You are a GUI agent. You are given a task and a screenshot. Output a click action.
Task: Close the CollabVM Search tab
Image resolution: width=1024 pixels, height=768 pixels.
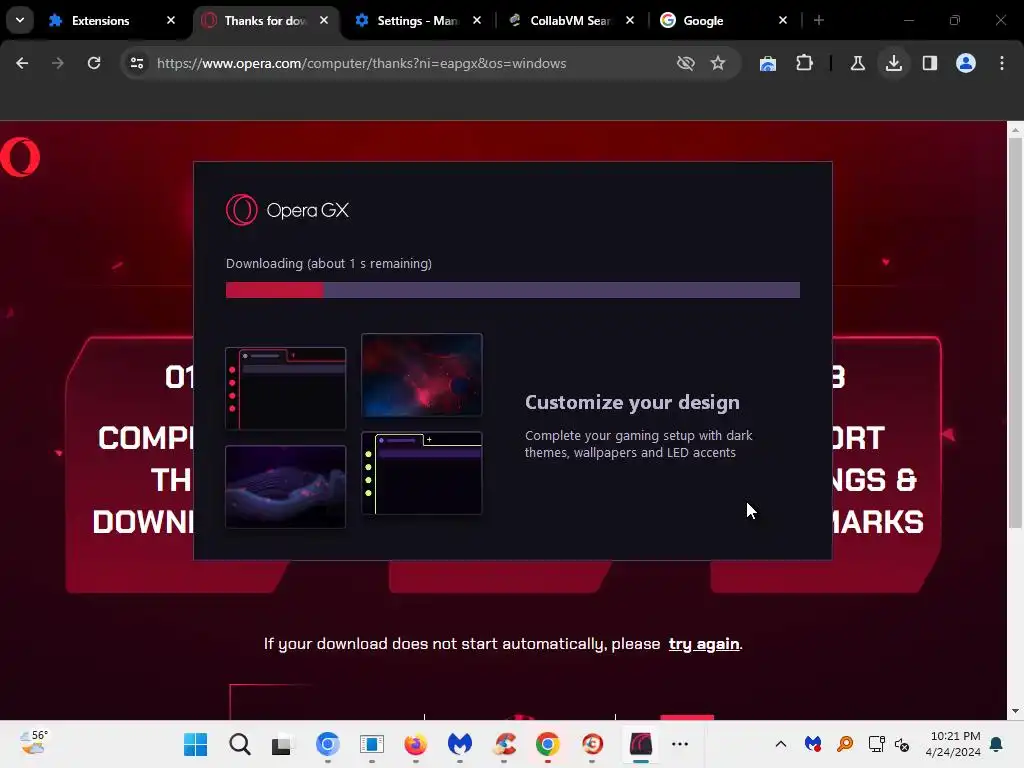[630, 20]
